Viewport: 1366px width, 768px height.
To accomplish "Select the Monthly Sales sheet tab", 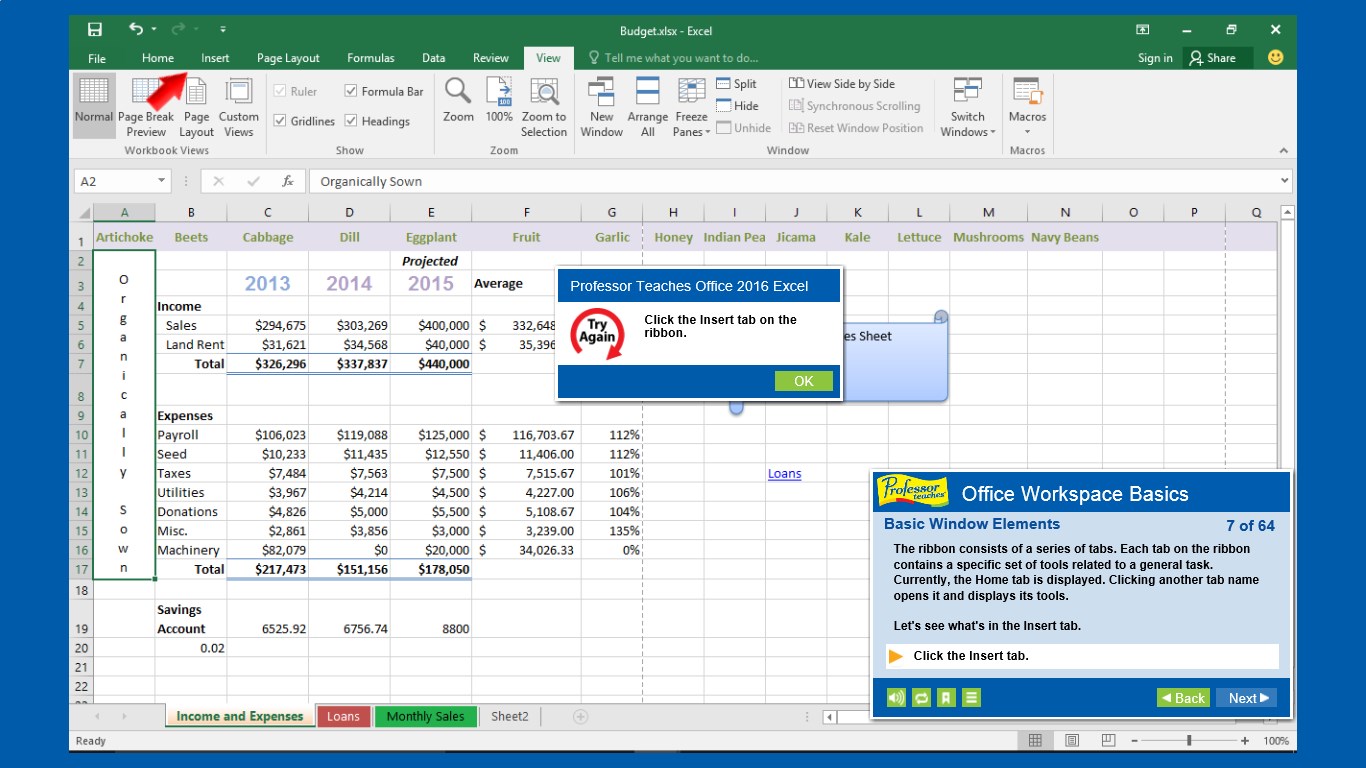I will (x=425, y=716).
